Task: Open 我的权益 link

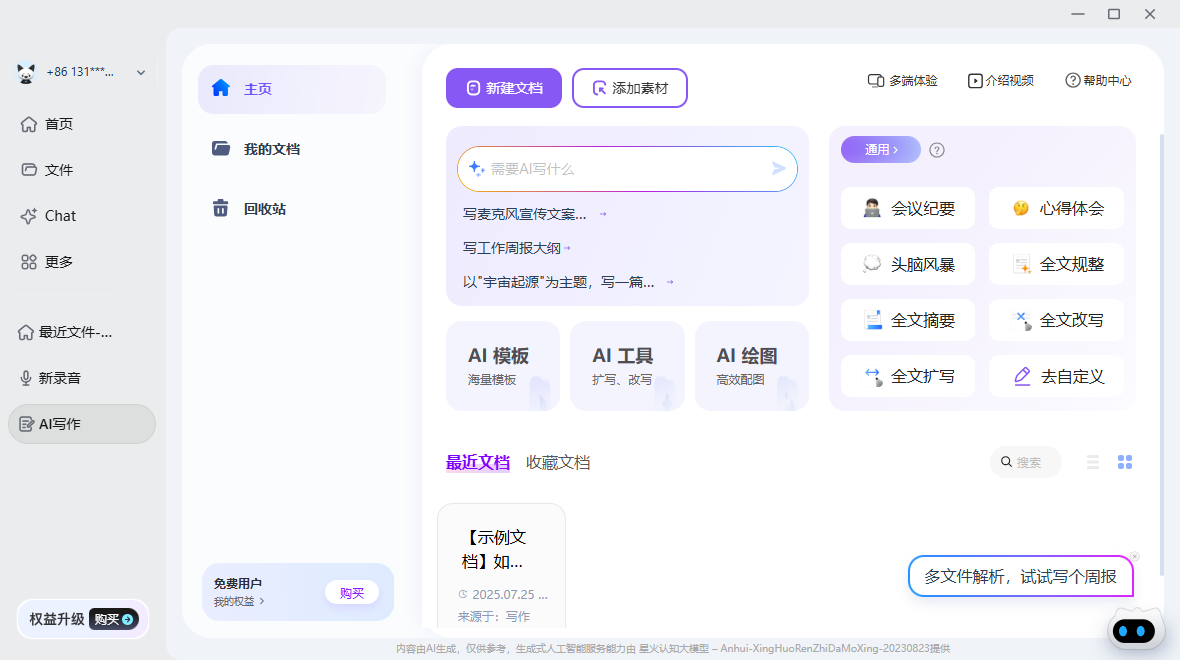Action: 239,601
